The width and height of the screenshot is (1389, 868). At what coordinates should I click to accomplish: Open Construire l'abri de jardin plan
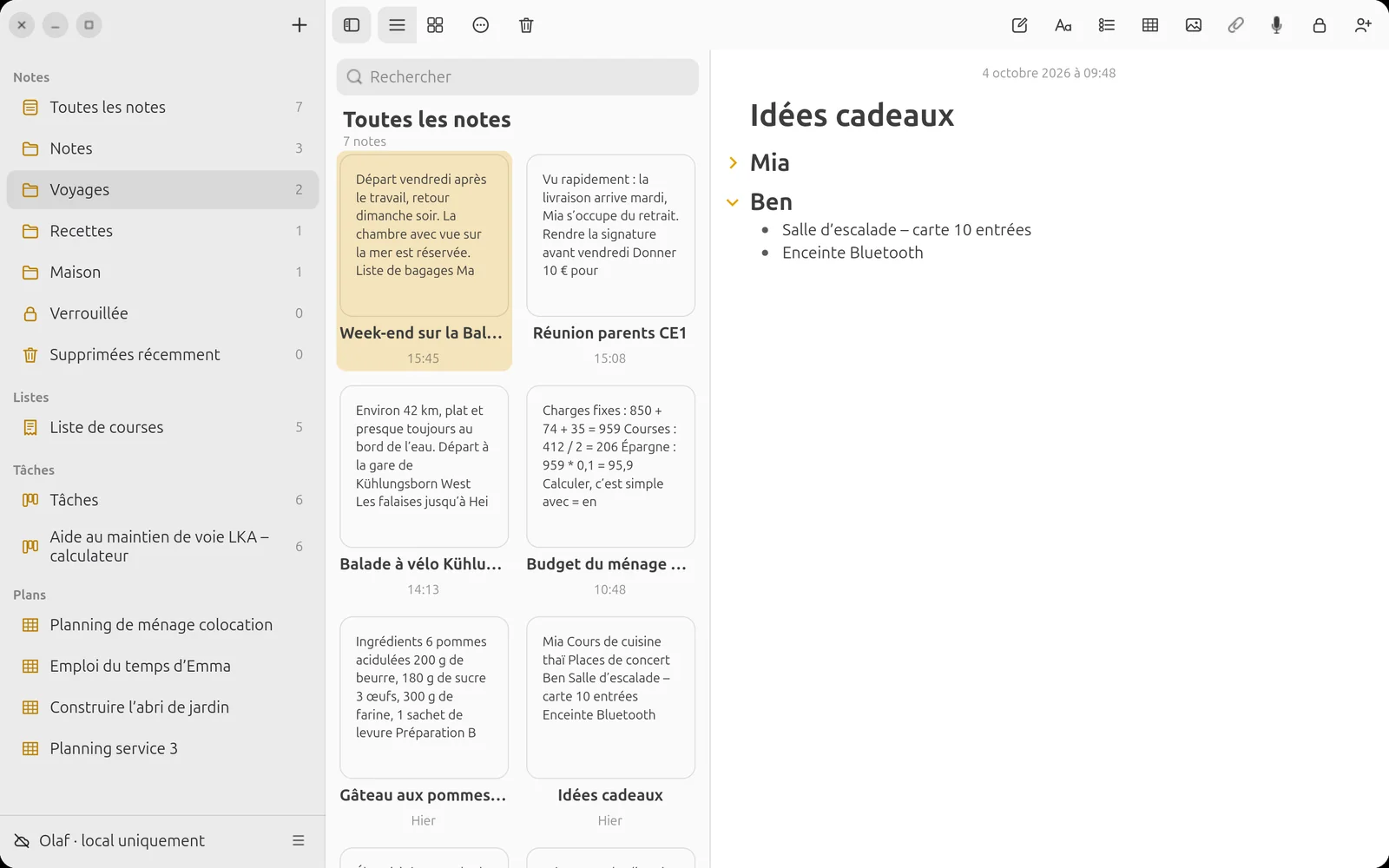pos(162,707)
